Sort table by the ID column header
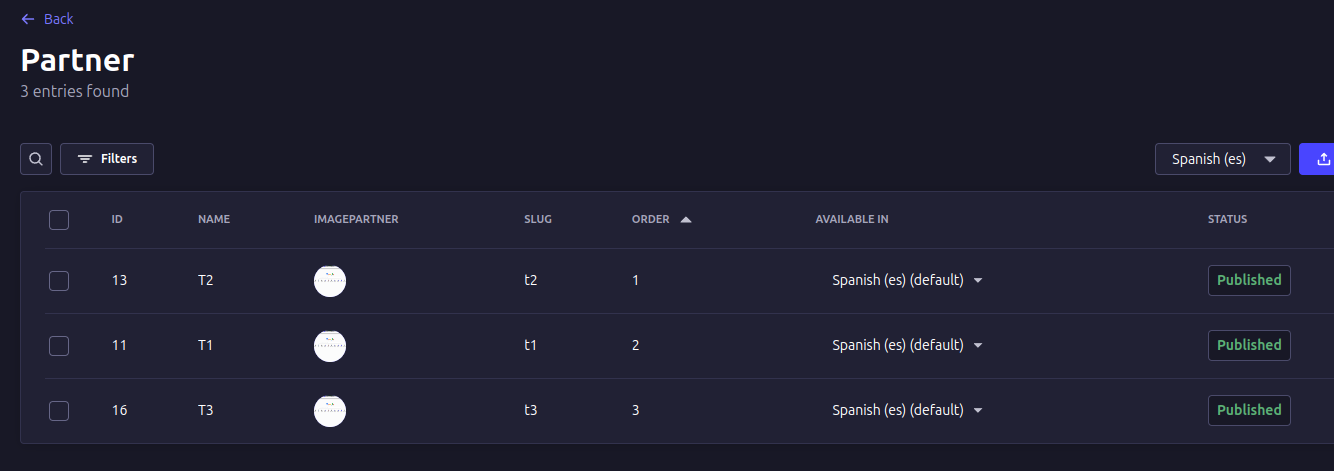Screen dimensions: 1334x471 117,220
